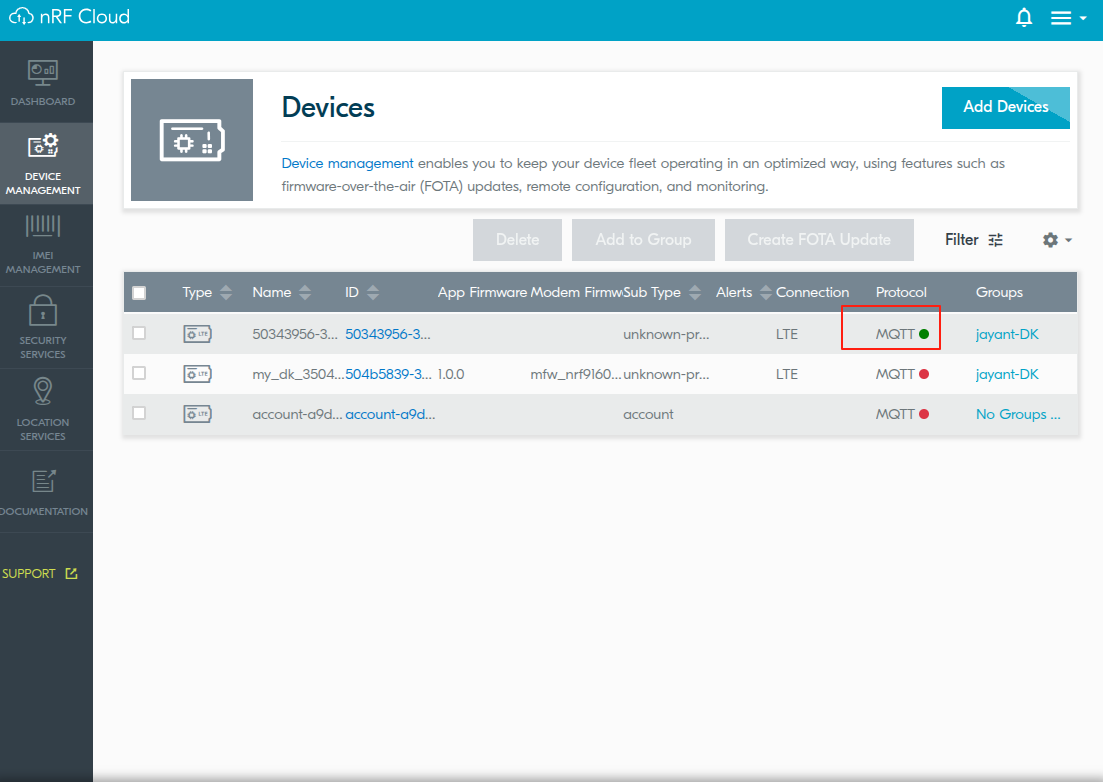This screenshot has height=782, width=1103.
Task: Click LTE device type icon of account-a9d row
Action: click(198, 414)
